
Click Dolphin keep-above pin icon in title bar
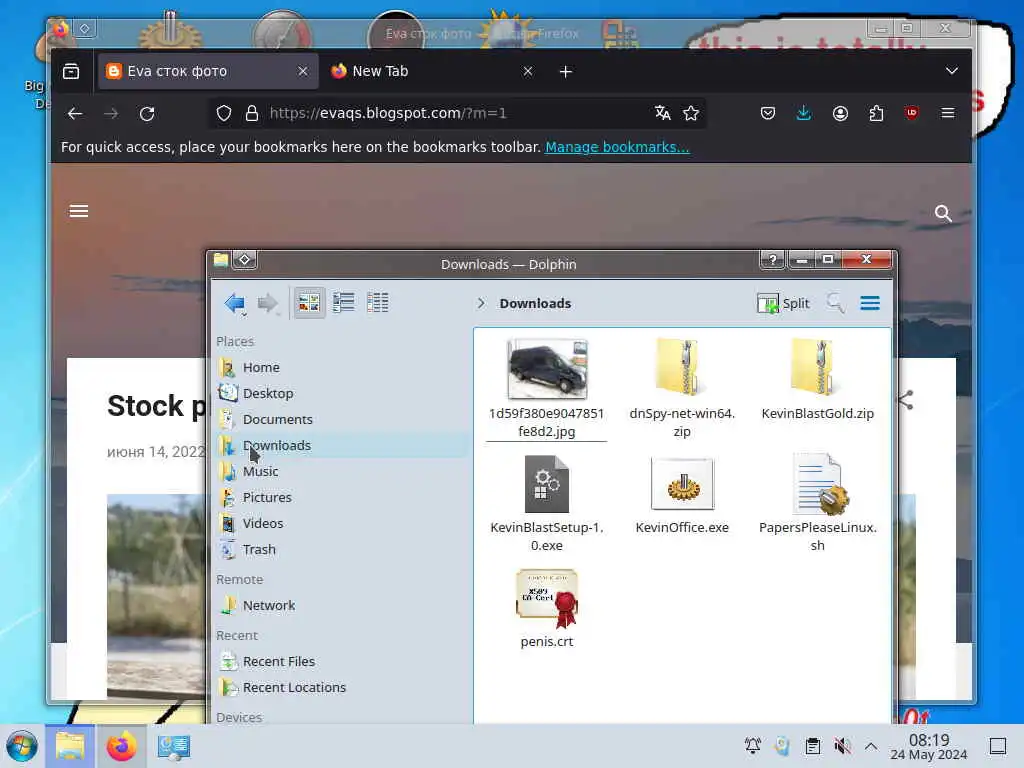[x=244, y=259]
